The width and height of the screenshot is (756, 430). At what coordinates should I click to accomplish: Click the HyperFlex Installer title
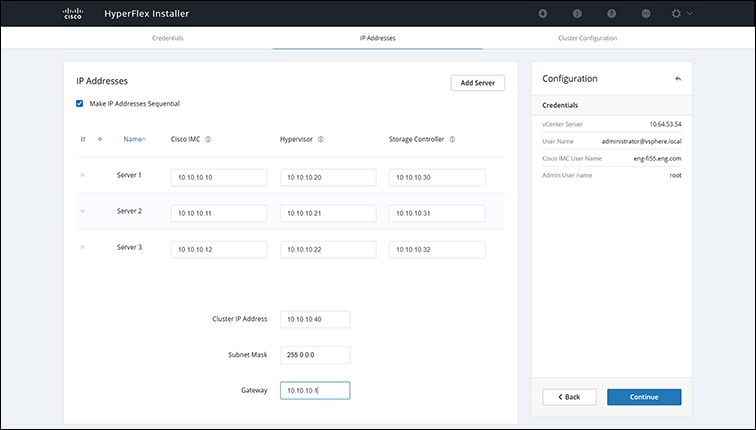[x=147, y=13]
